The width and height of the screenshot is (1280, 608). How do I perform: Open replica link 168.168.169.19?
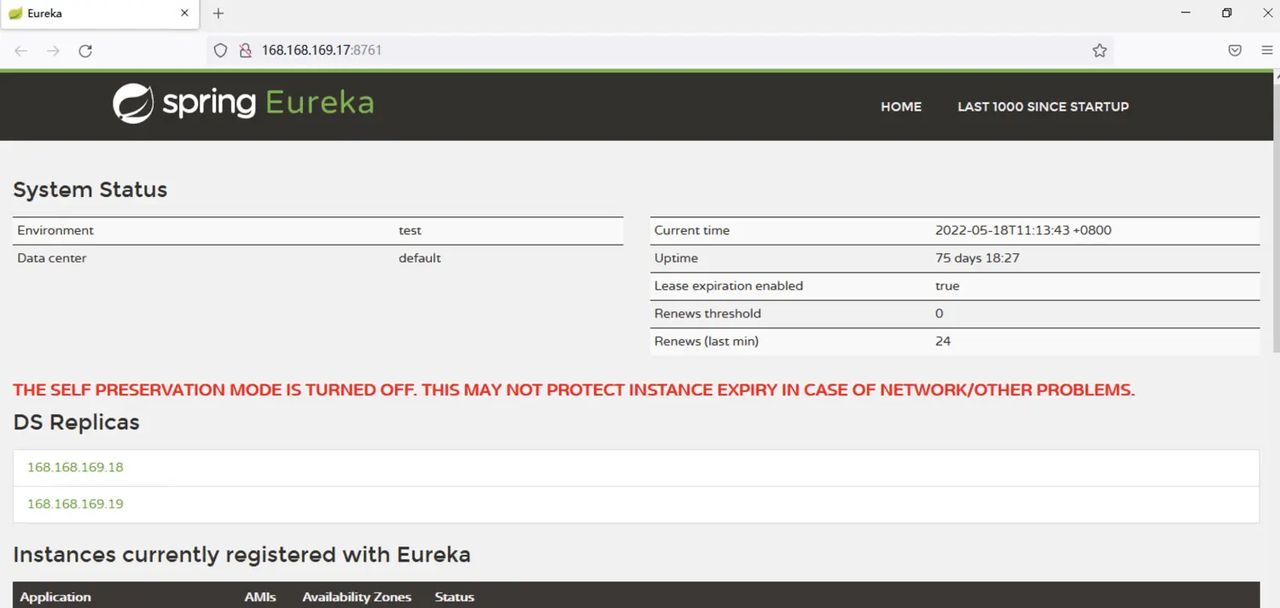(75, 504)
